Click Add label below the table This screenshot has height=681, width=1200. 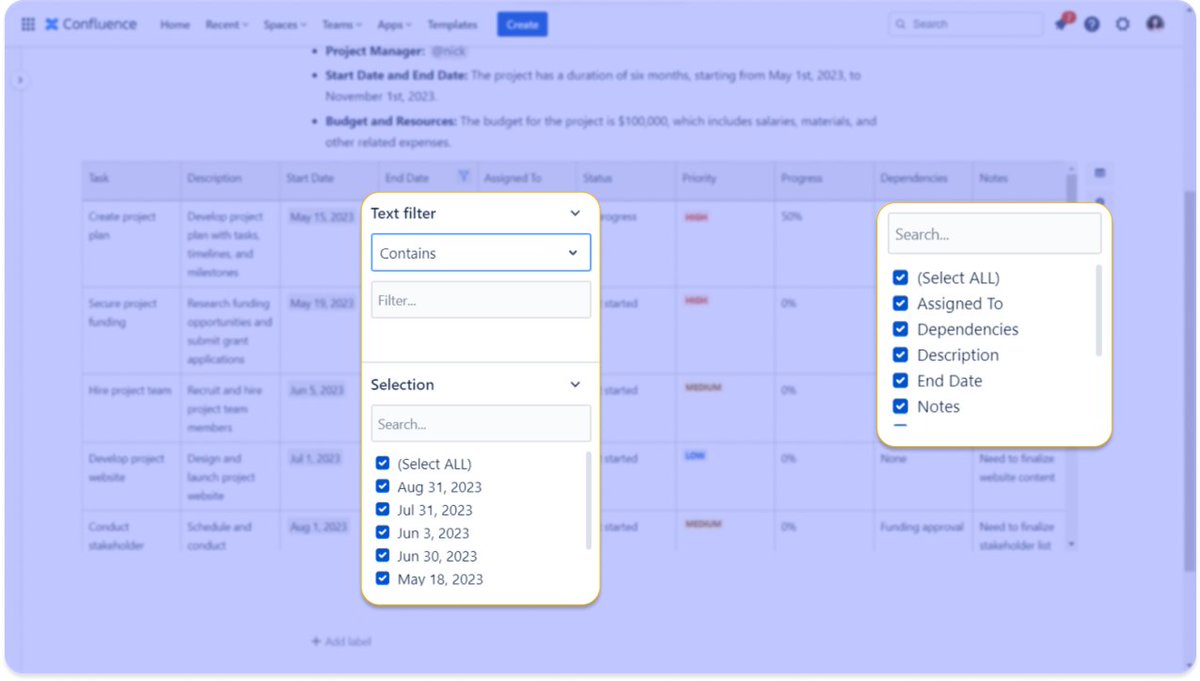(x=341, y=641)
